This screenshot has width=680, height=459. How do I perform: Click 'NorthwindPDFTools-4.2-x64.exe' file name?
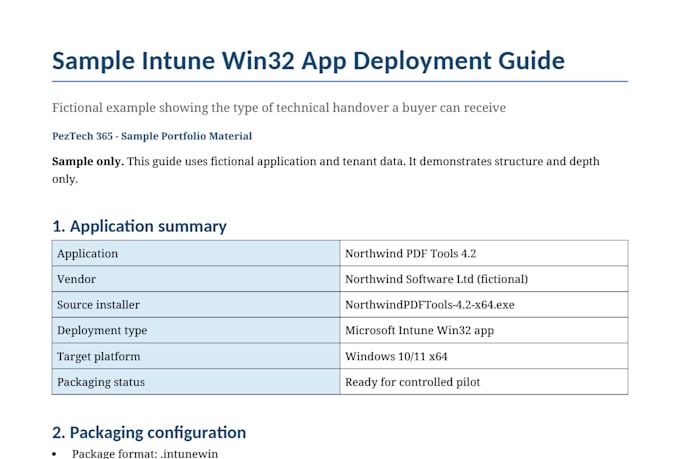pos(430,305)
